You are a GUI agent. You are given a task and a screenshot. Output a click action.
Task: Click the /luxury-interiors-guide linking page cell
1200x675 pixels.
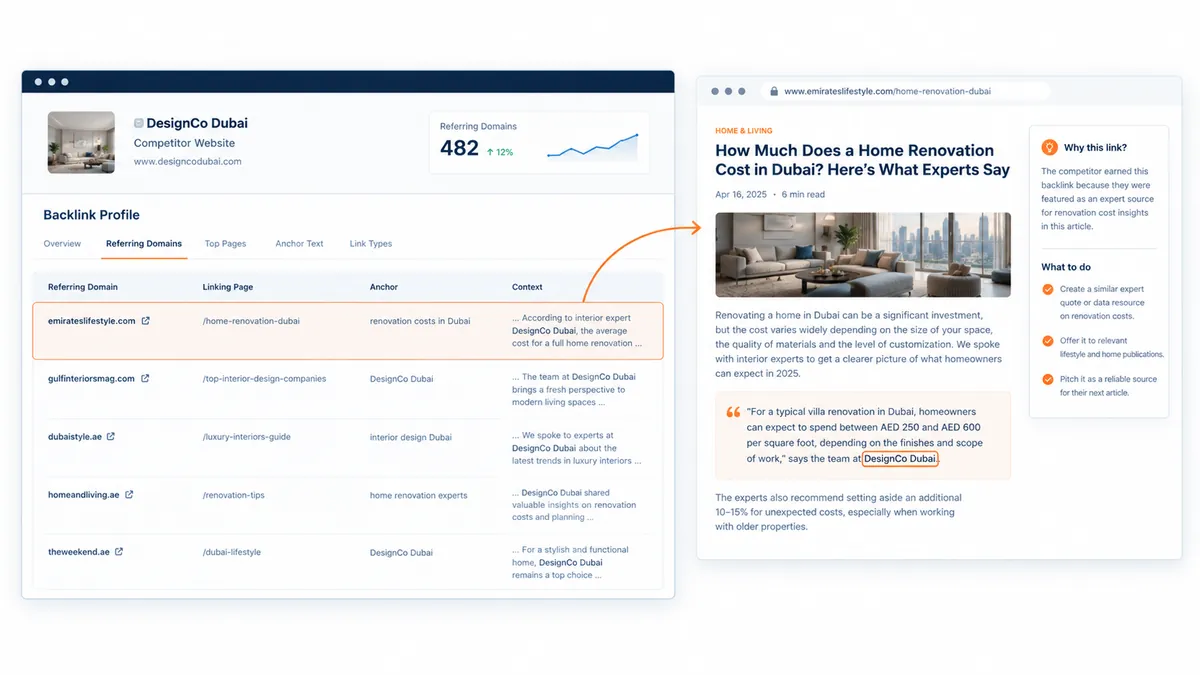[x=247, y=437]
